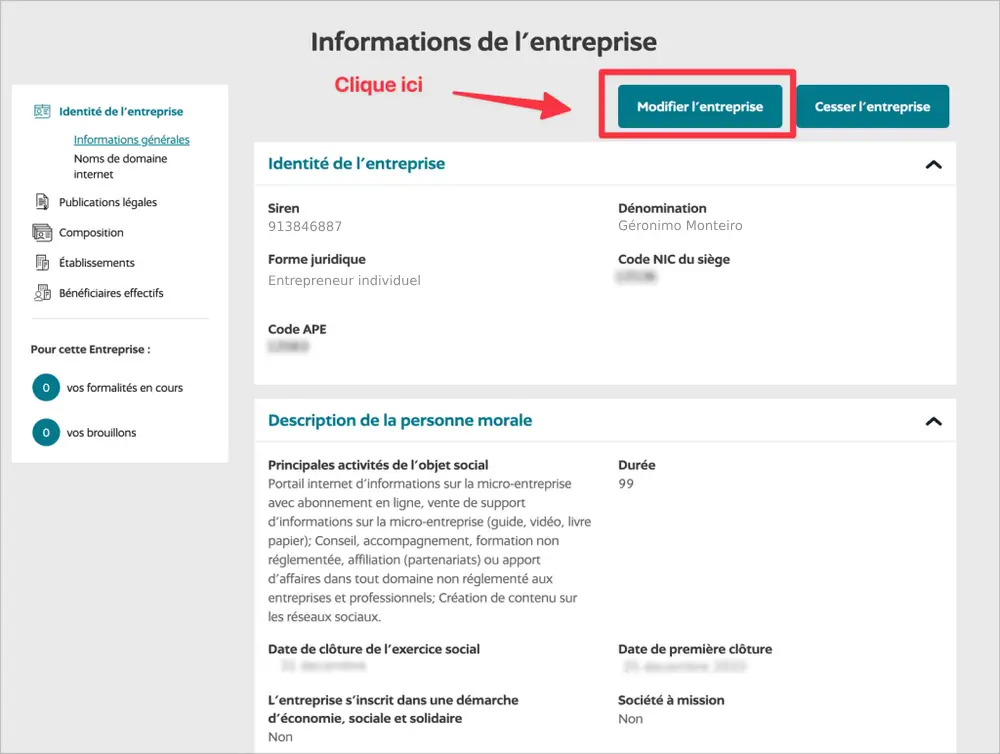Click the Identité de l'entreprise sidebar icon
Viewport: 1000px width, 754px height.
(x=42, y=112)
